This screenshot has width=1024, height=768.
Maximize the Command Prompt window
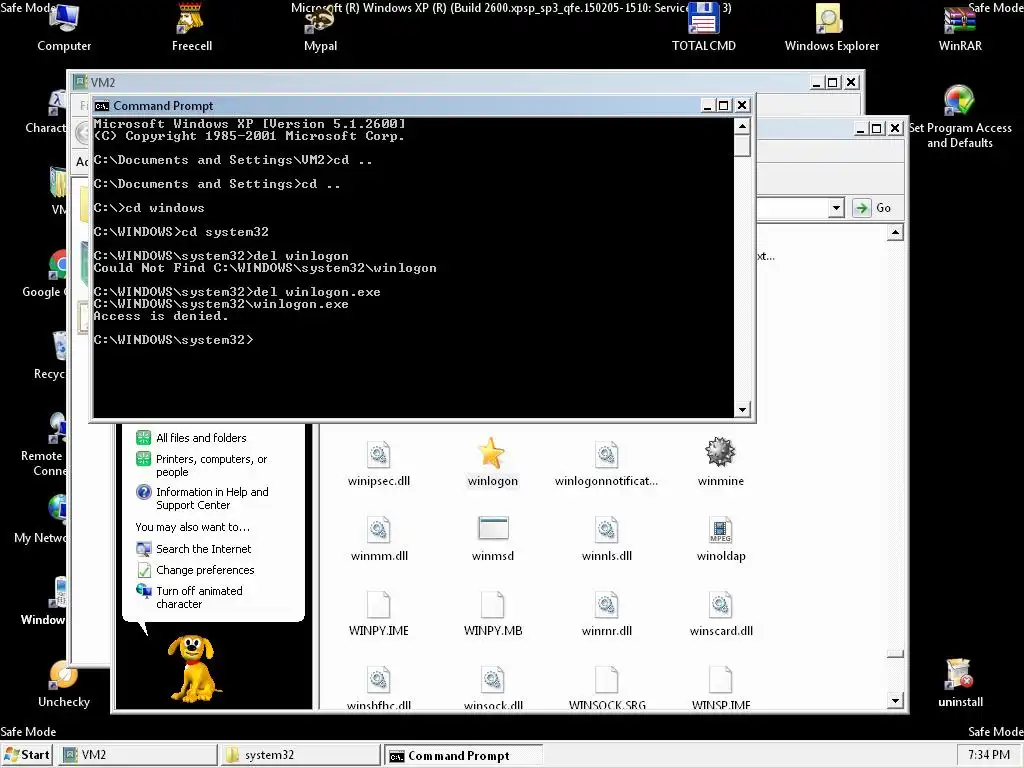coord(724,106)
